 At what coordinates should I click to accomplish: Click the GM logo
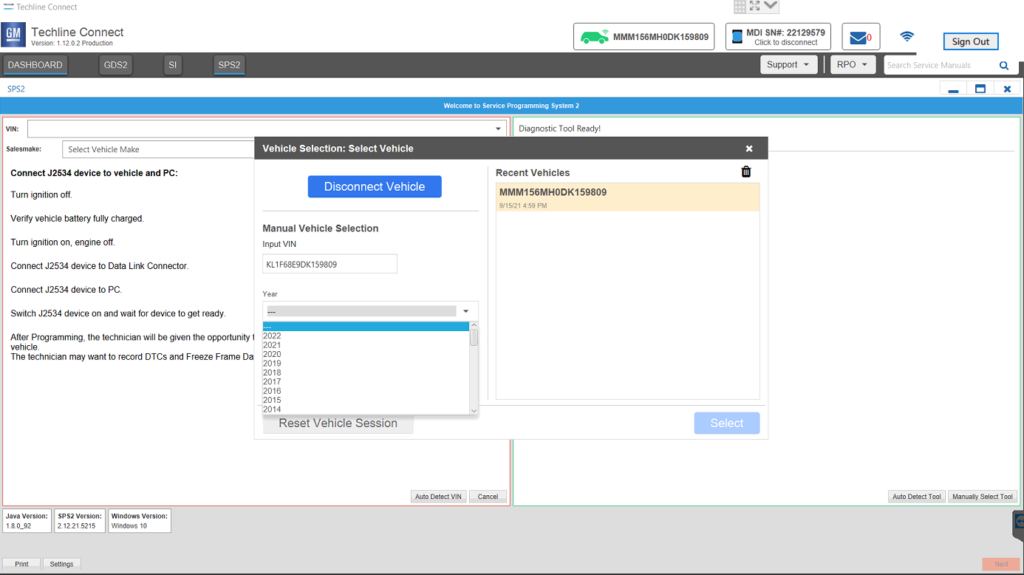(14, 37)
